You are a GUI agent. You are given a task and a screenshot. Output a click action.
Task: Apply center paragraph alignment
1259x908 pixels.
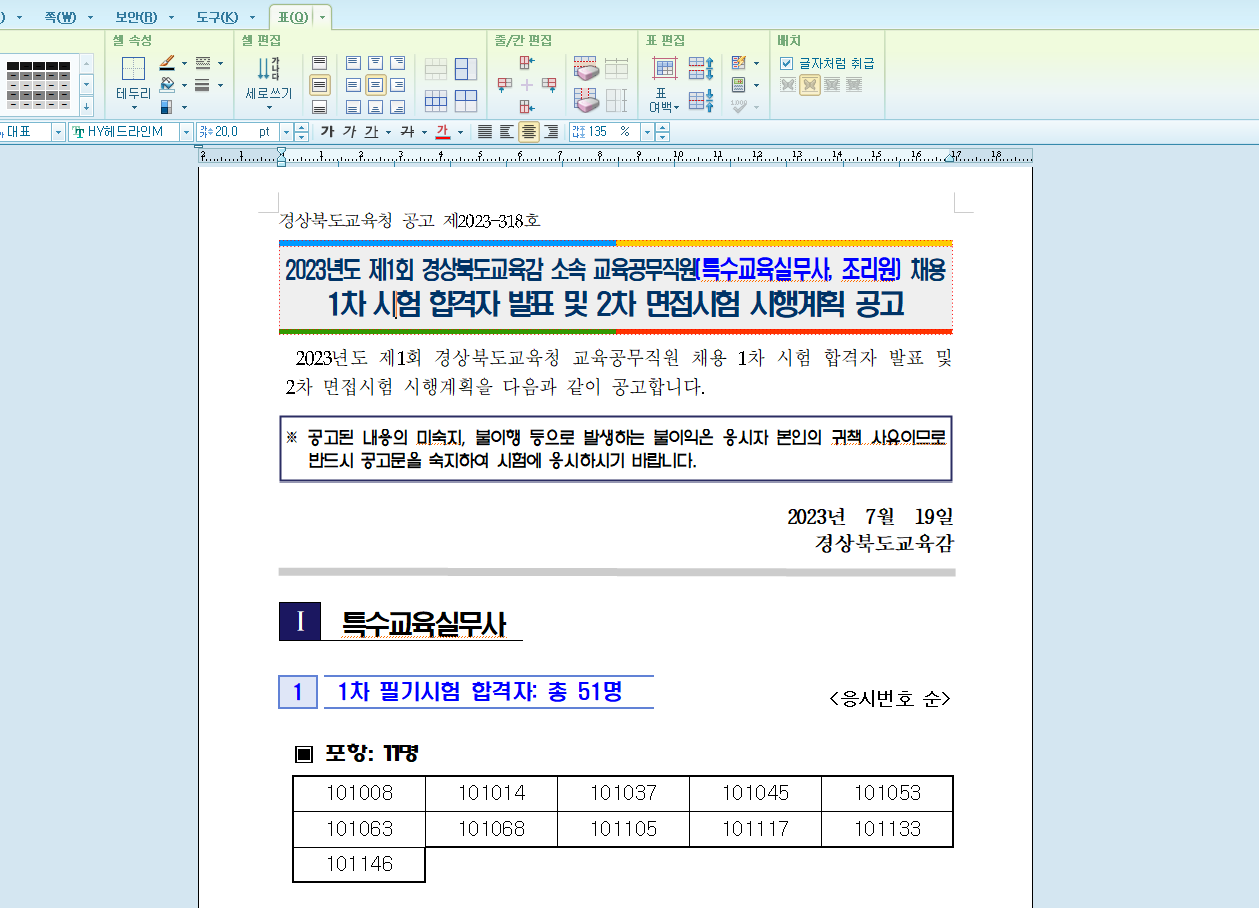(526, 131)
